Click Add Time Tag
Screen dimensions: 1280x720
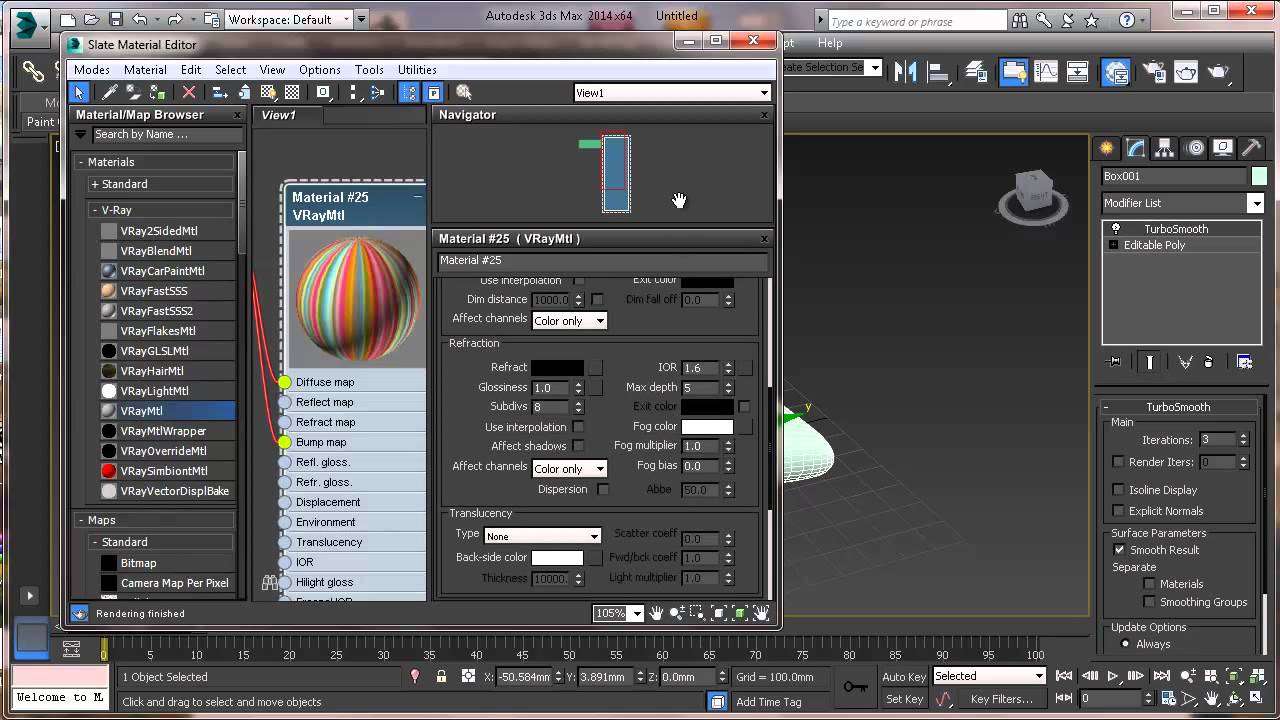click(x=769, y=702)
